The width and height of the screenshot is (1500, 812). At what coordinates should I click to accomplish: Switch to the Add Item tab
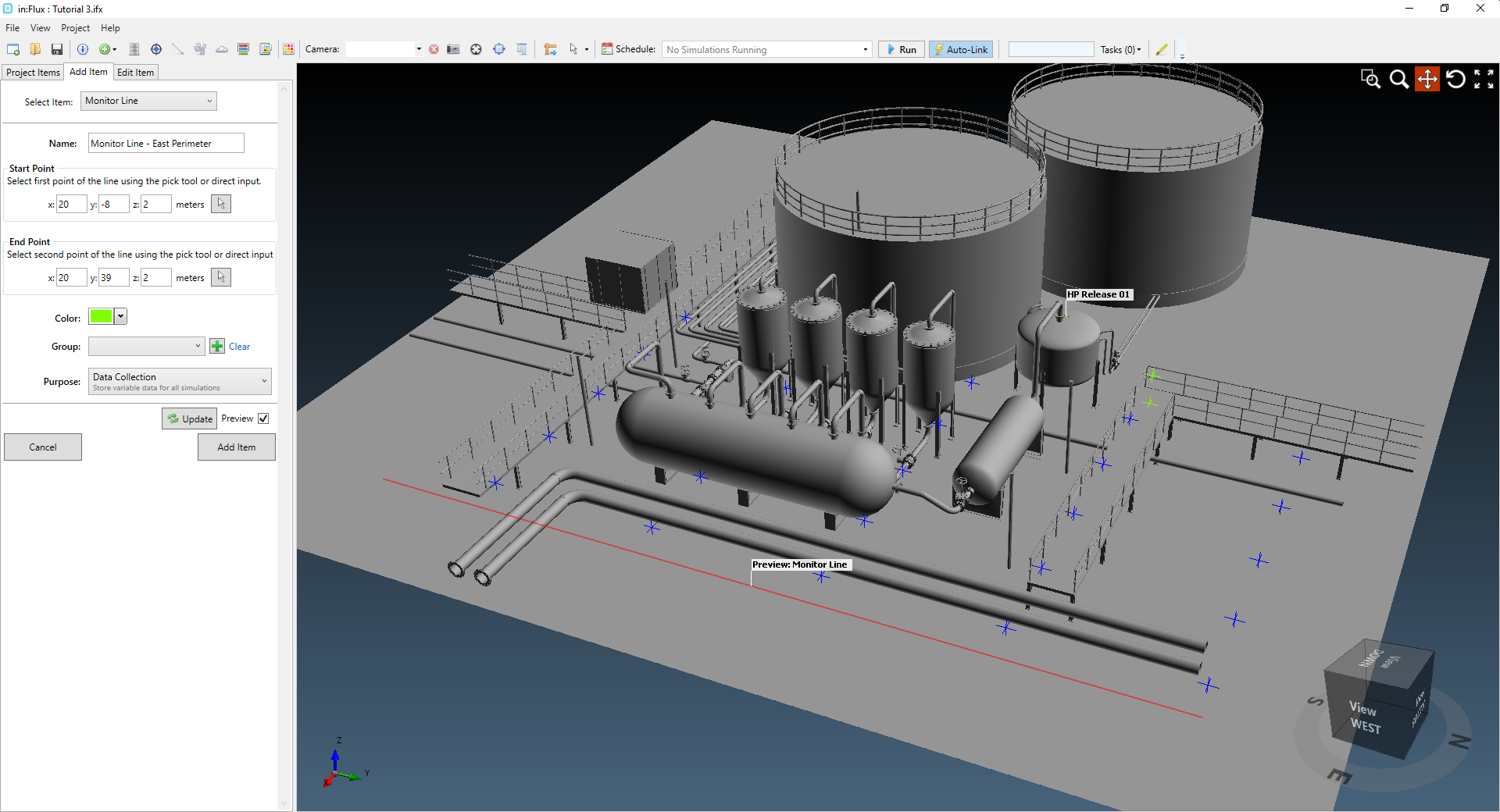point(88,72)
